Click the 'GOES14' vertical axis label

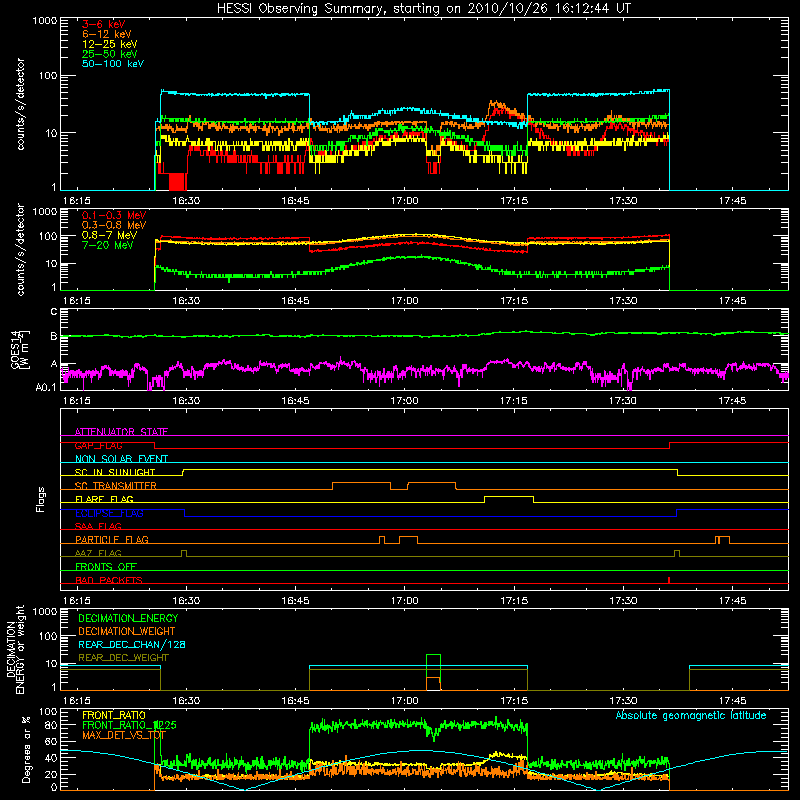(15, 349)
